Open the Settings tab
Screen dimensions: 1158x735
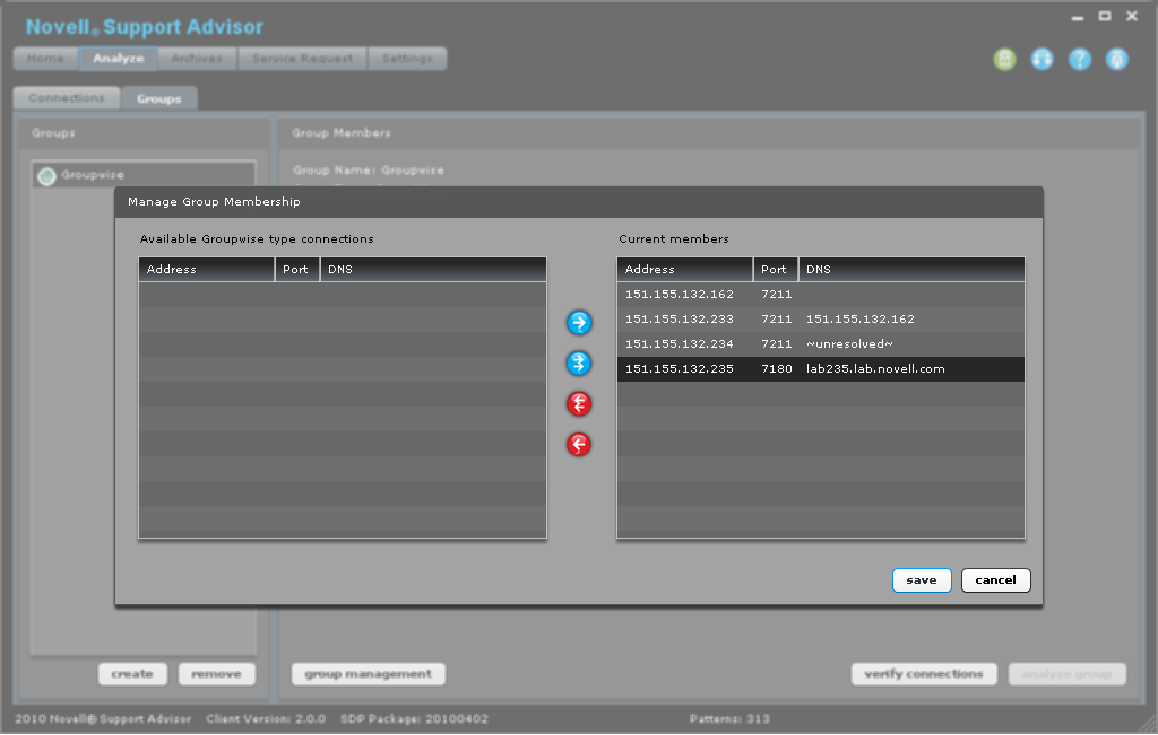(x=407, y=58)
